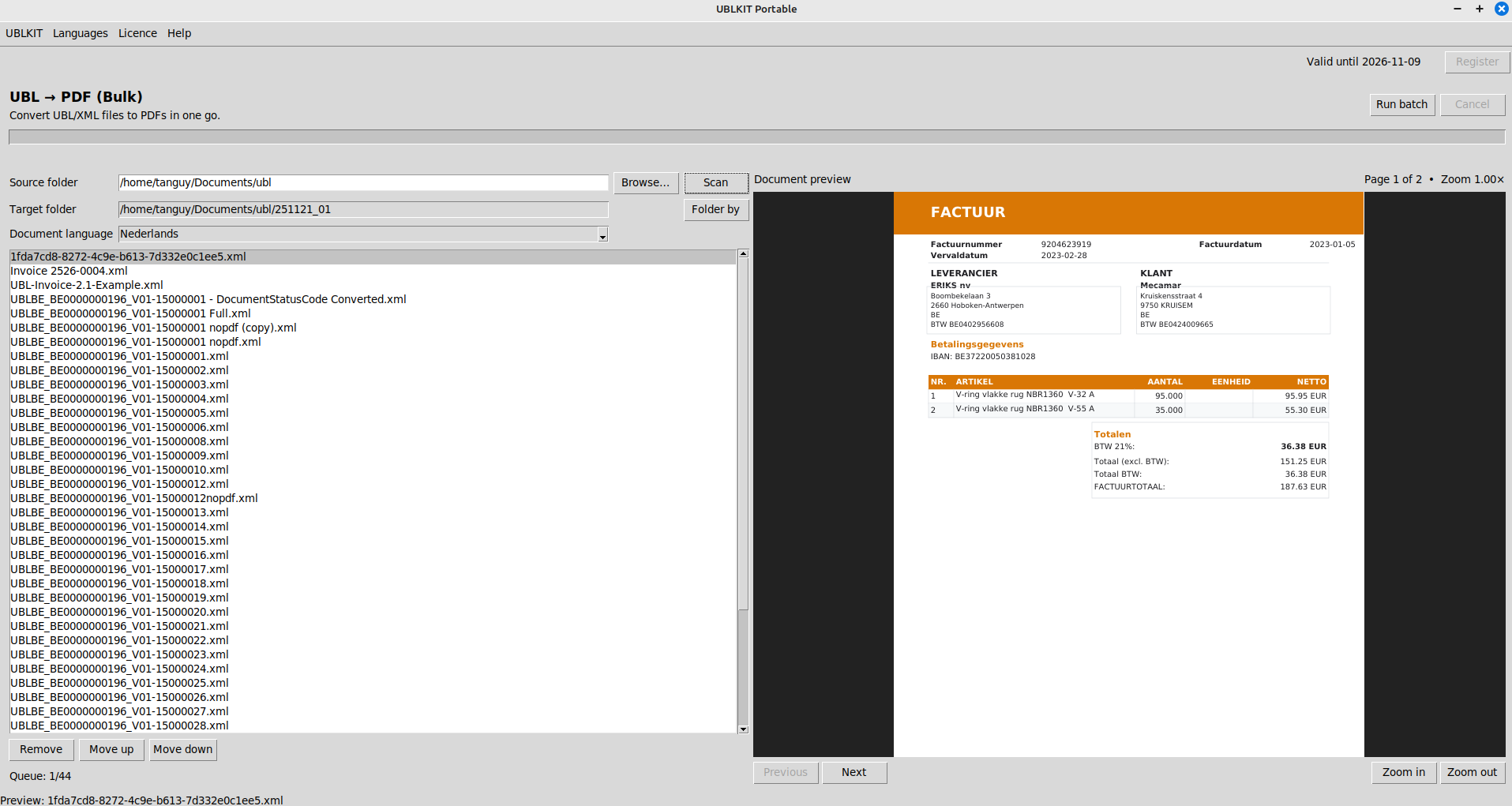Click the Folder by button
The width and height of the screenshot is (1512, 806).
coord(715,209)
